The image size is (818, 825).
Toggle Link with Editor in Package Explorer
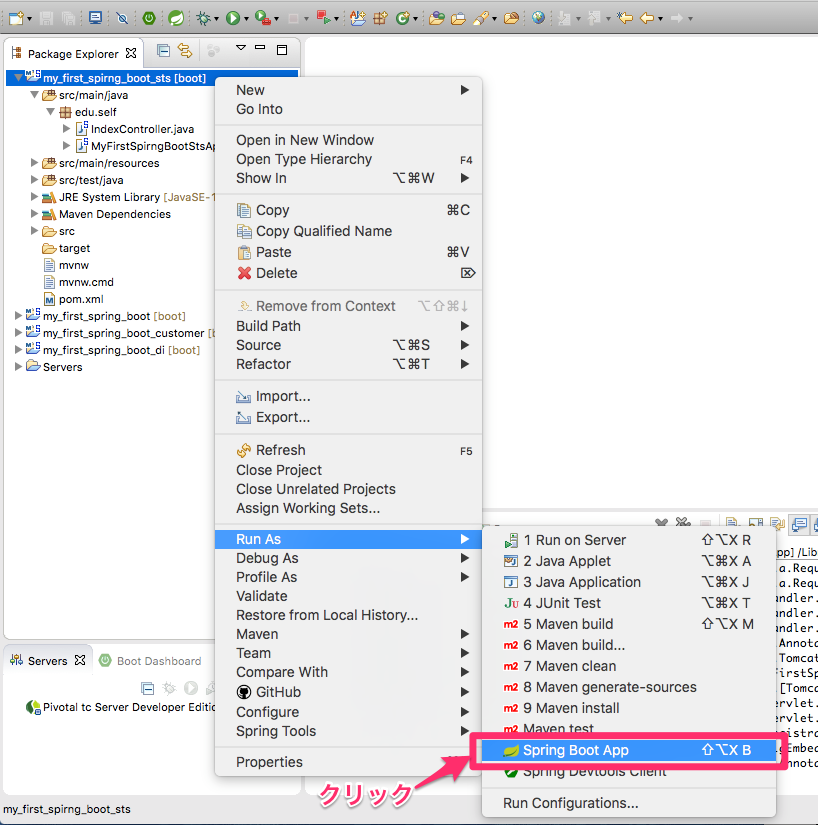(x=185, y=51)
